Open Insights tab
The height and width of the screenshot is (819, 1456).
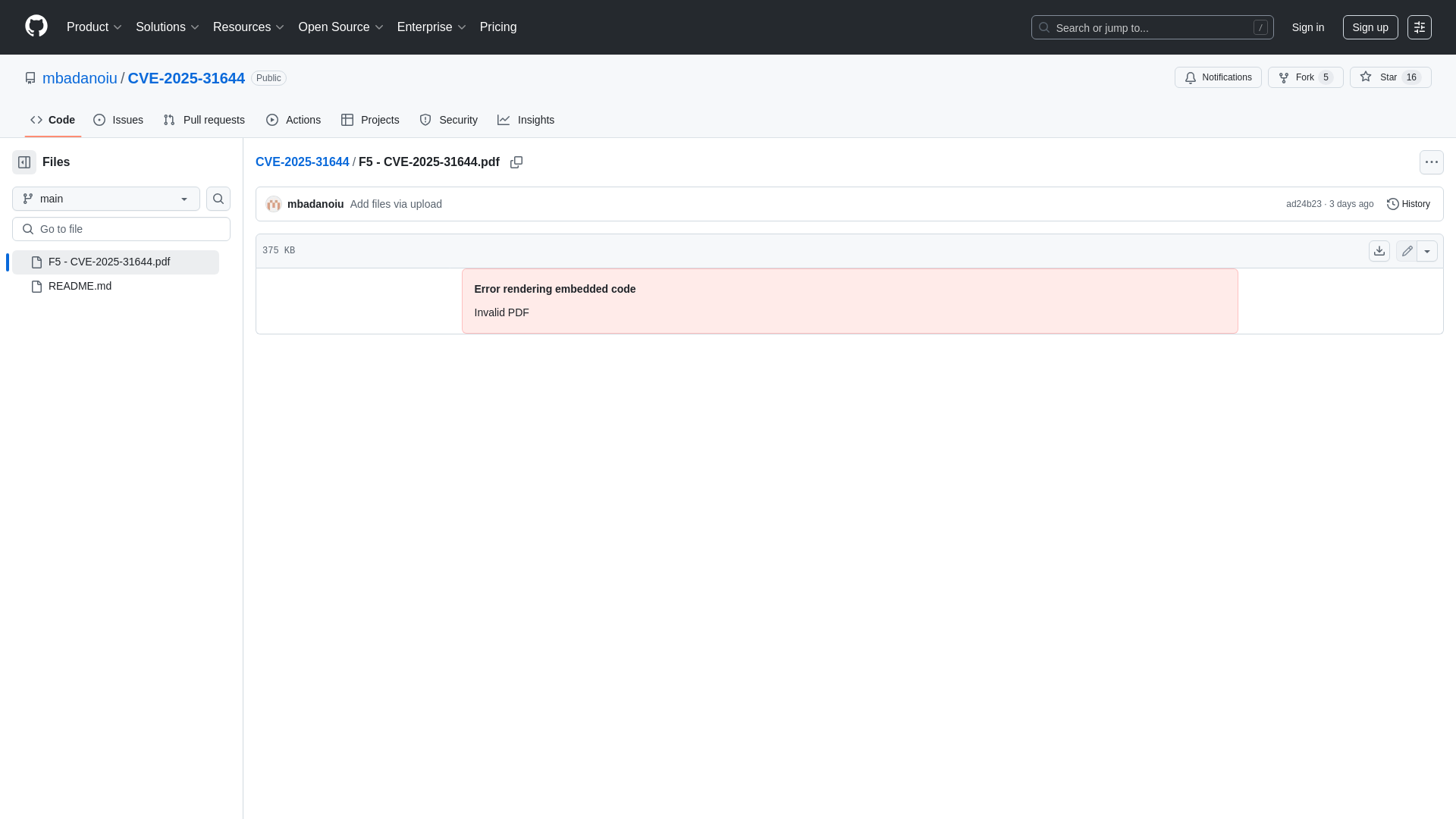click(526, 120)
